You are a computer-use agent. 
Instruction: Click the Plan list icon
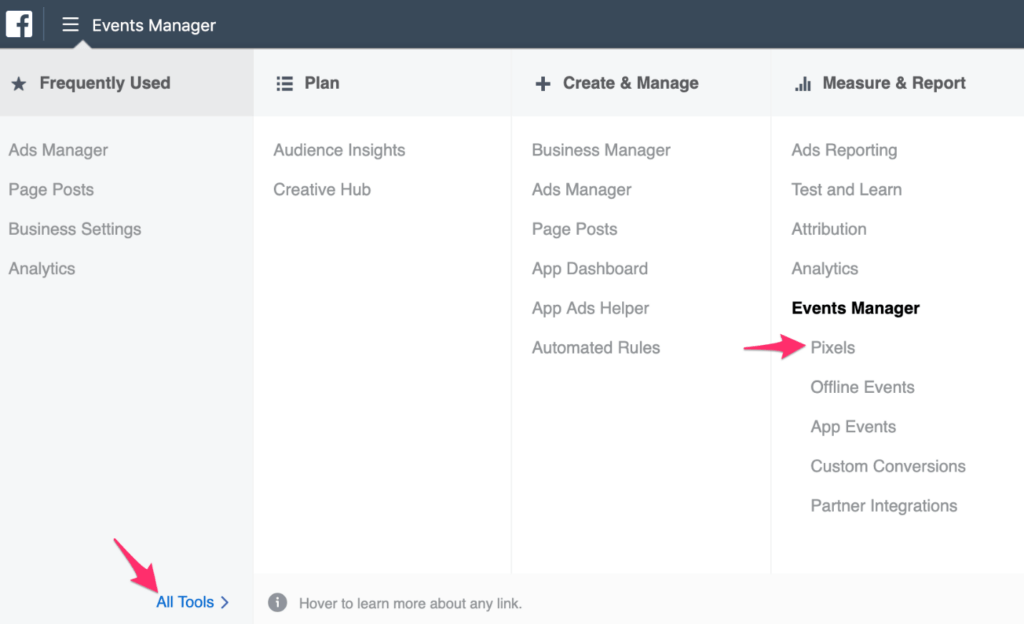click(x=284, y=84)
